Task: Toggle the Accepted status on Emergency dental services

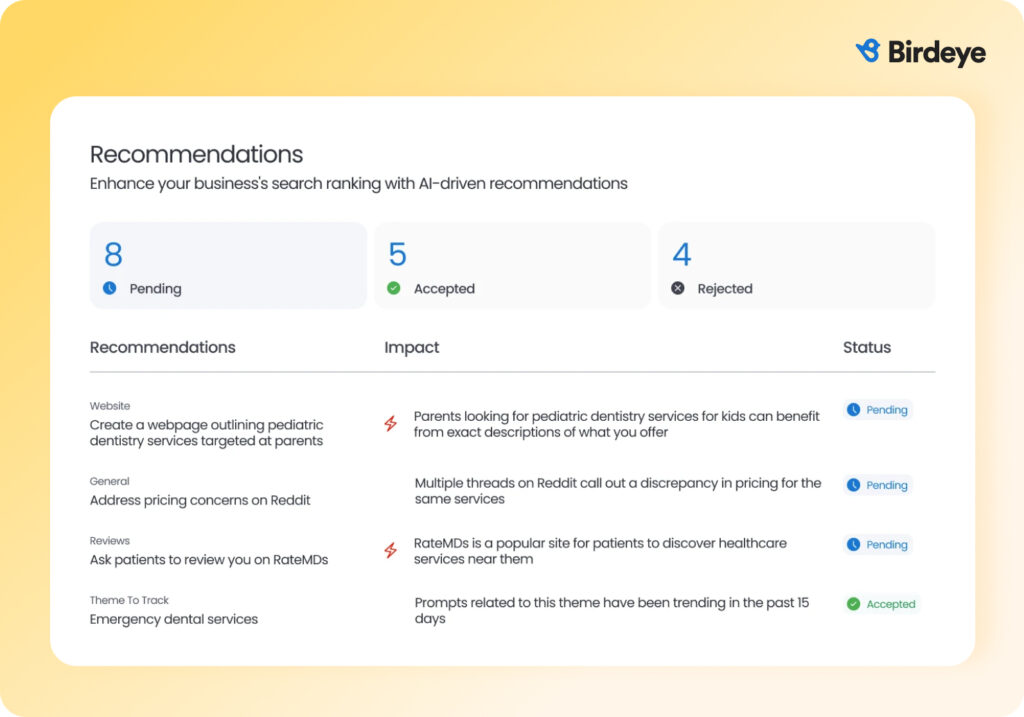Action: (881, 604)
